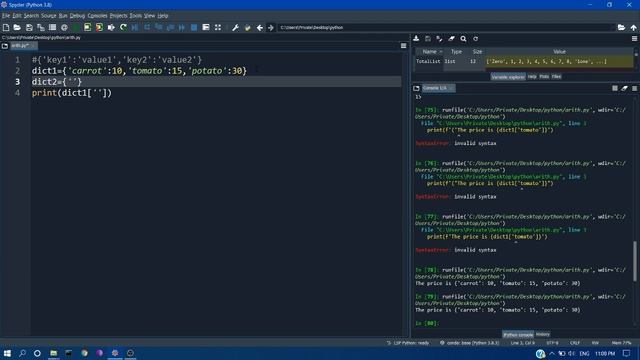Open the Projects menu

click(x=118, y=16)
